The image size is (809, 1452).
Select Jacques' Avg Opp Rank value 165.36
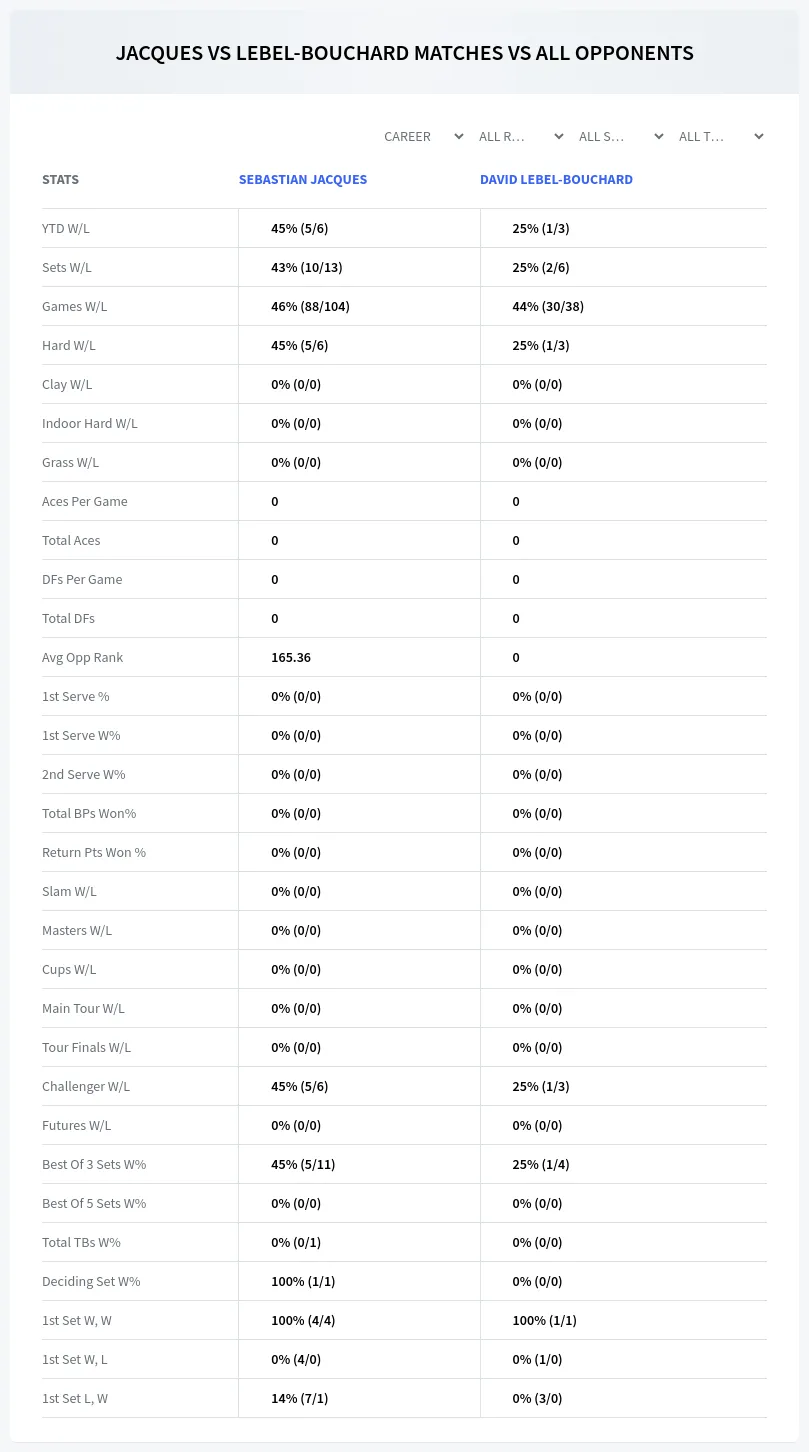(291, 657)
